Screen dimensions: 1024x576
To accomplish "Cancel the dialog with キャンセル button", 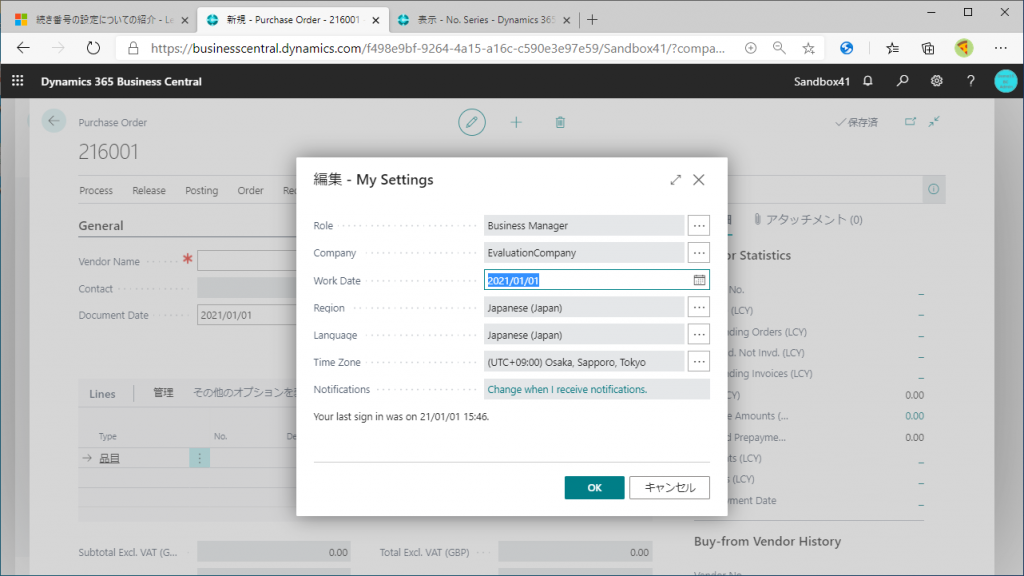I will [669, 488].
